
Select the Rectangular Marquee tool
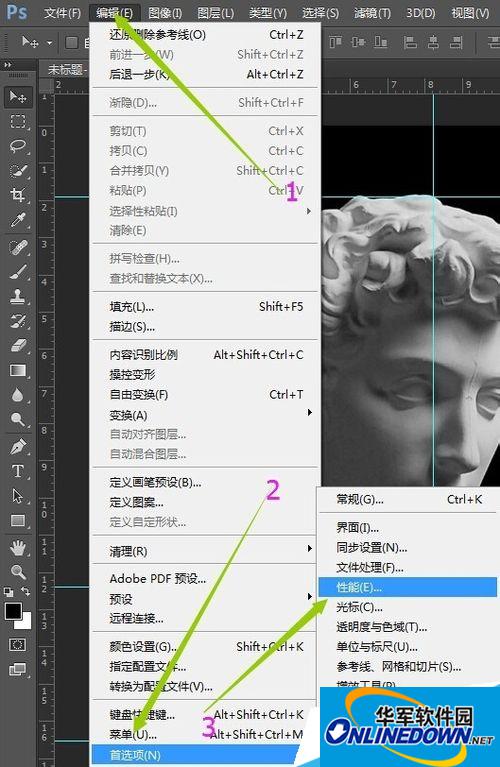click(18, 121)
